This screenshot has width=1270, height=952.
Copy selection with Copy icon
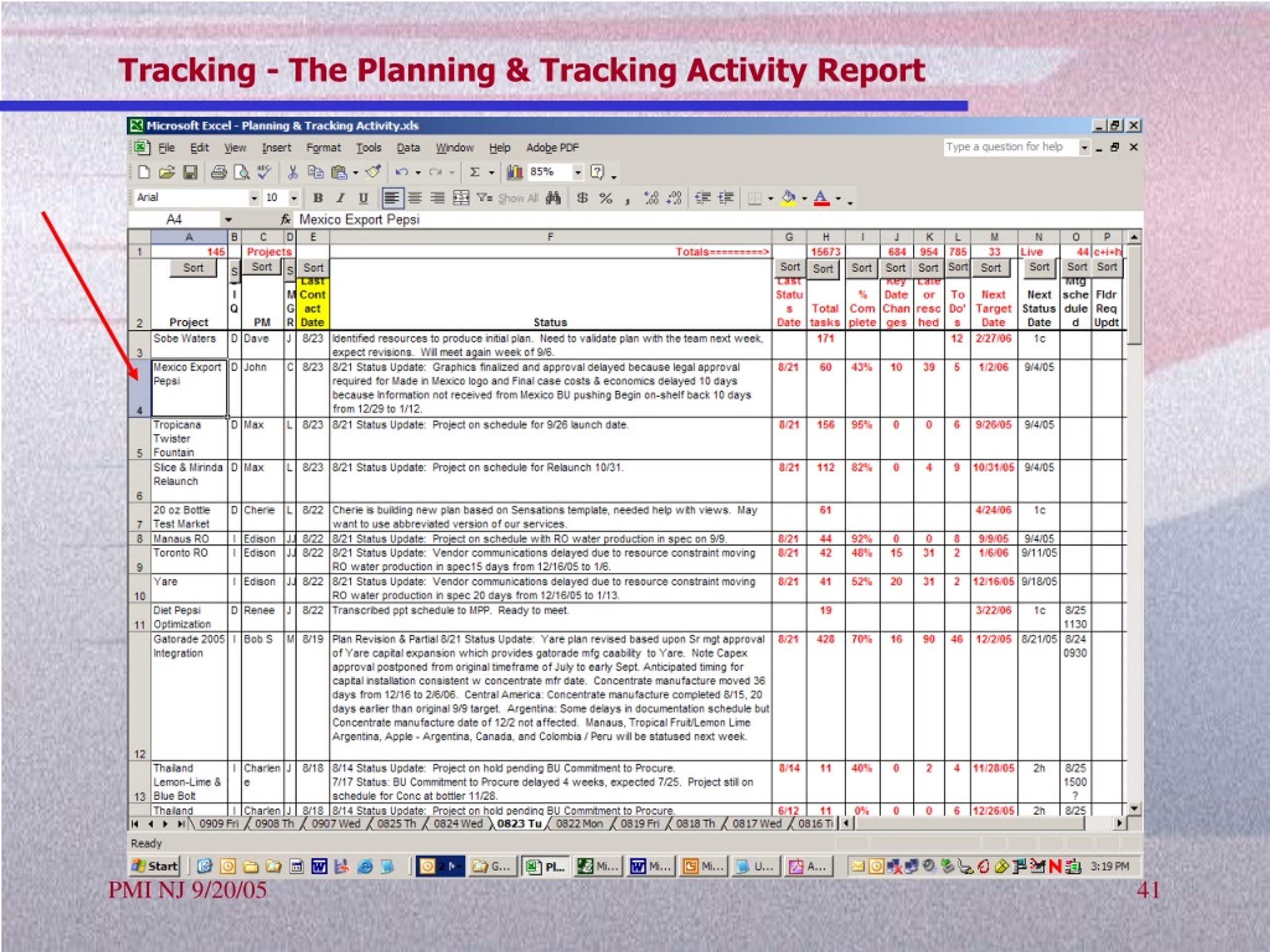click(x=315, y=172)
